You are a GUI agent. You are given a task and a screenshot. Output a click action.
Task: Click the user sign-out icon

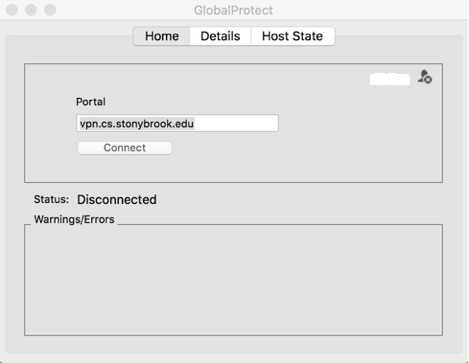tap(425, 77)
